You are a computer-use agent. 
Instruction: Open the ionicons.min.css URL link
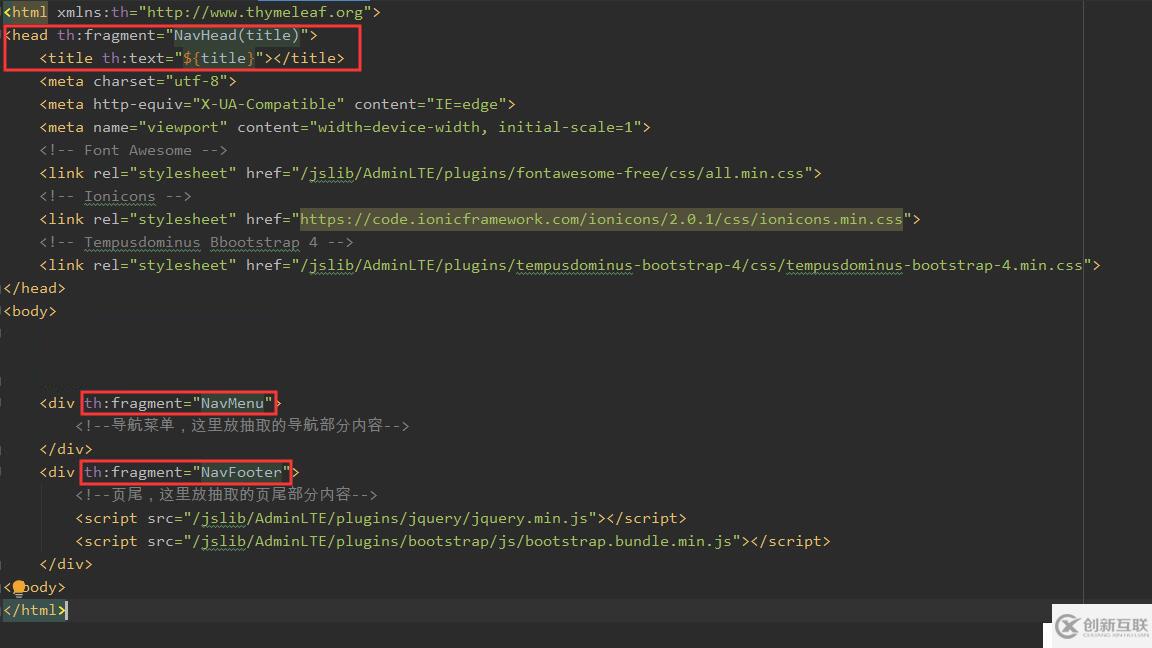pos(601,219)
